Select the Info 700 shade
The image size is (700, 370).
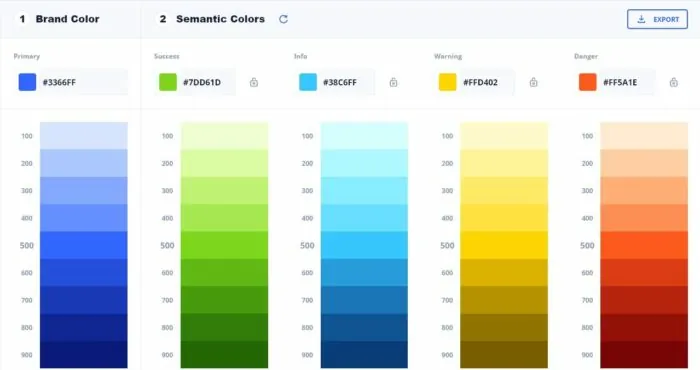coord(364,300)
